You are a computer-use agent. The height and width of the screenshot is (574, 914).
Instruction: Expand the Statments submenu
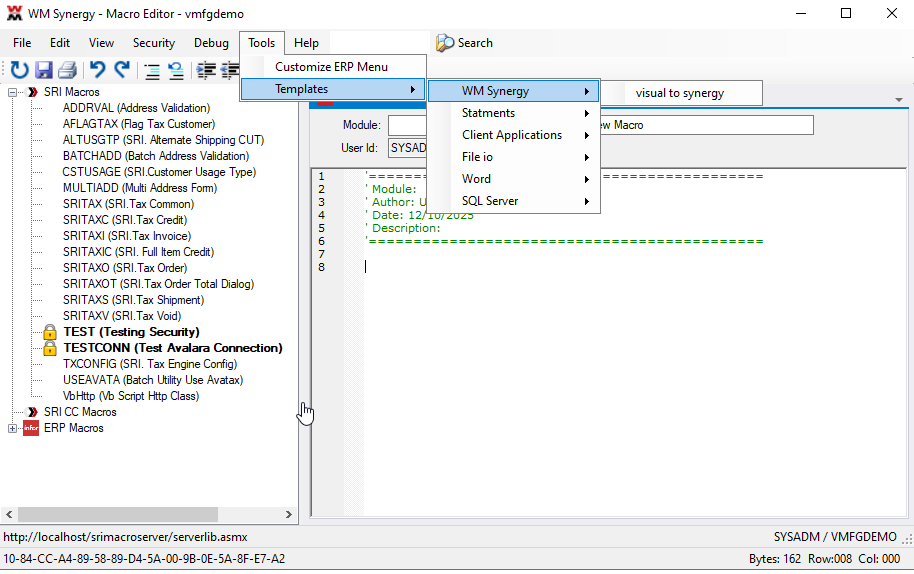pyautogui.click(x=513, y=113)
